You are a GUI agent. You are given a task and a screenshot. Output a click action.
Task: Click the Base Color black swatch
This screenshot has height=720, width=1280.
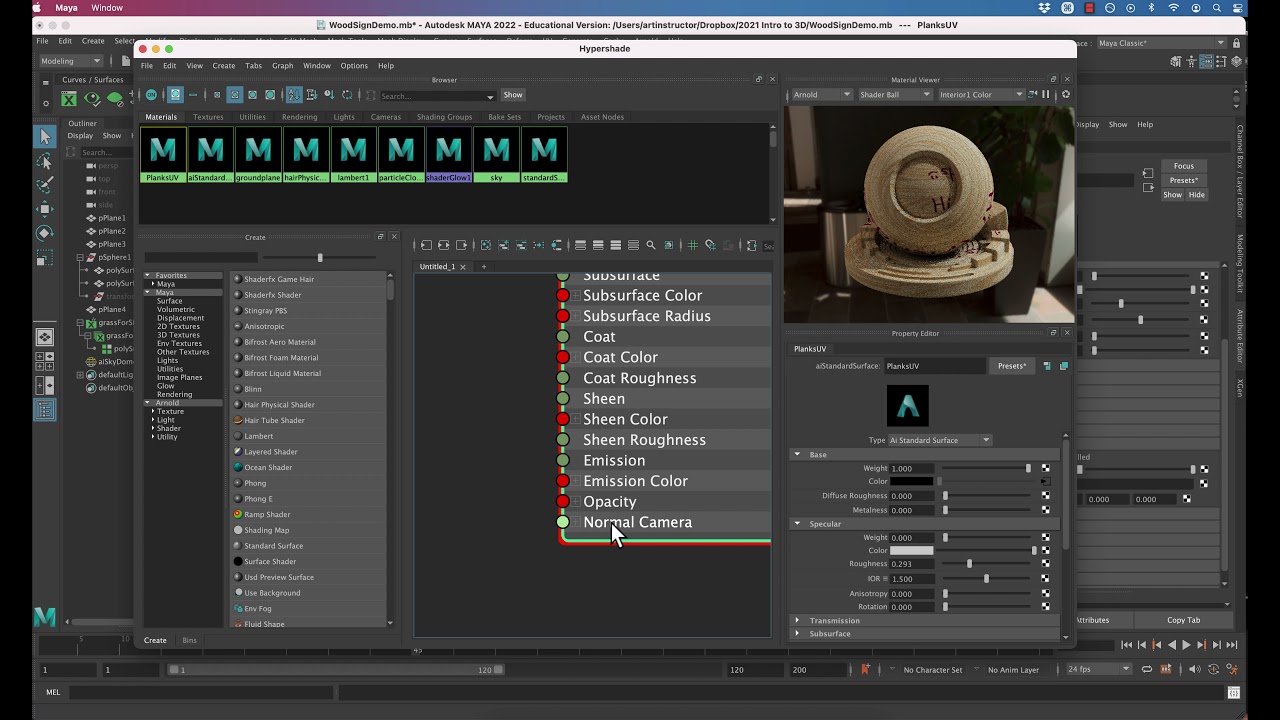click(x=911, y=481)
